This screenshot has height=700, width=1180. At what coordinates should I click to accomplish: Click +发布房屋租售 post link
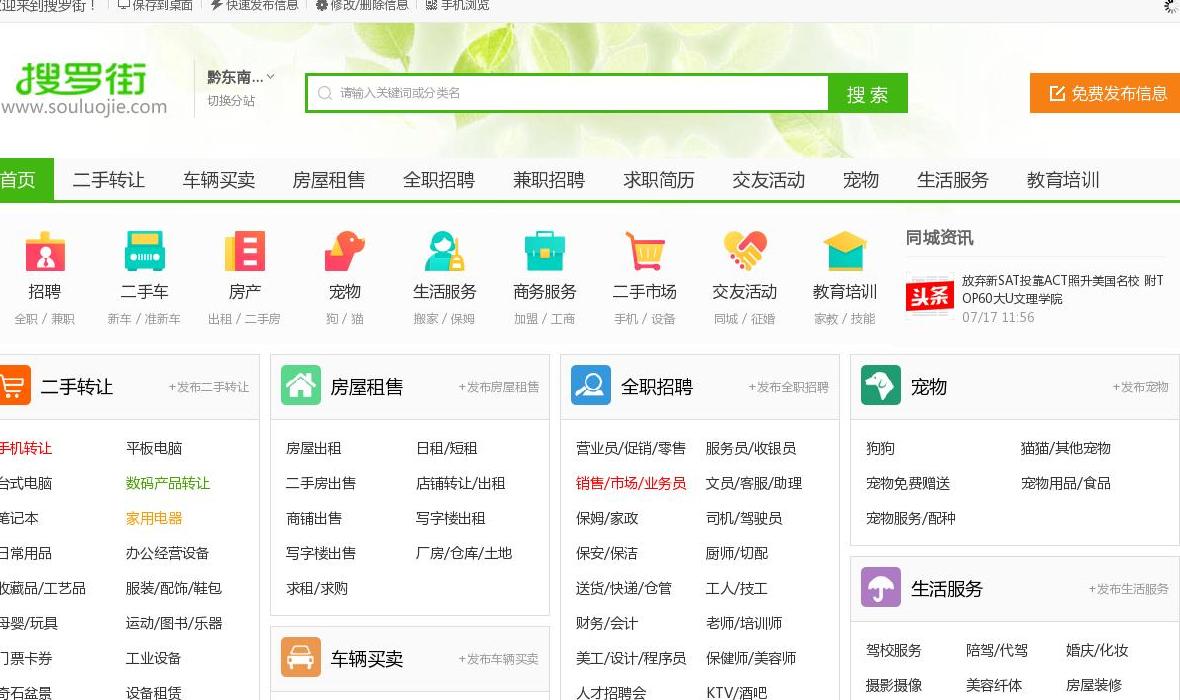point(499,387)
